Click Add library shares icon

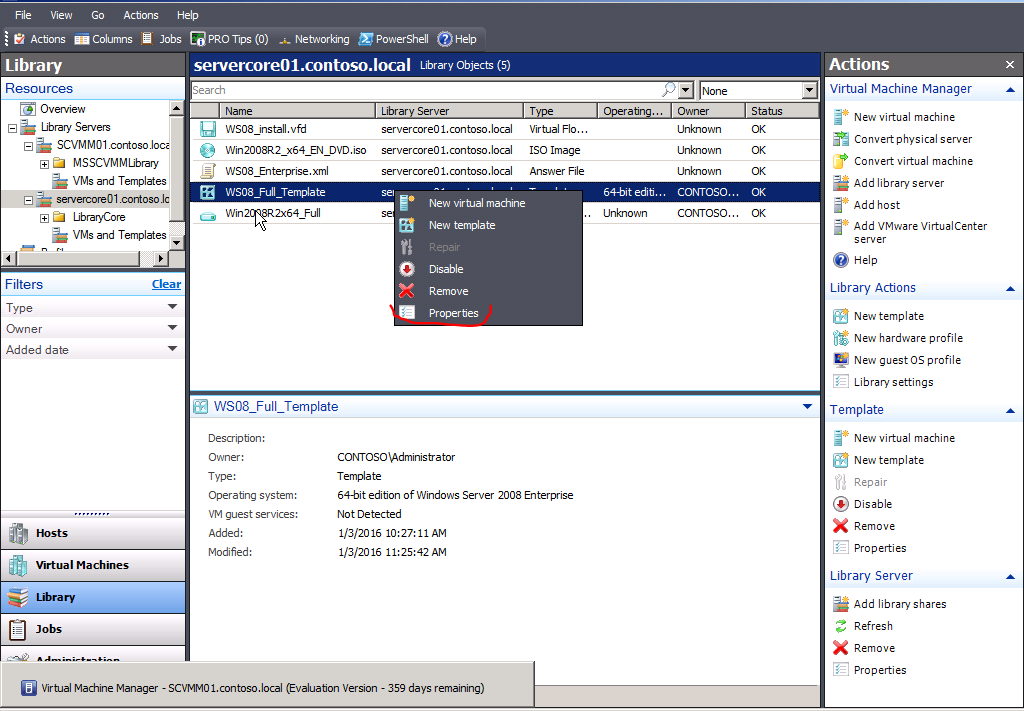pos(840,604)
